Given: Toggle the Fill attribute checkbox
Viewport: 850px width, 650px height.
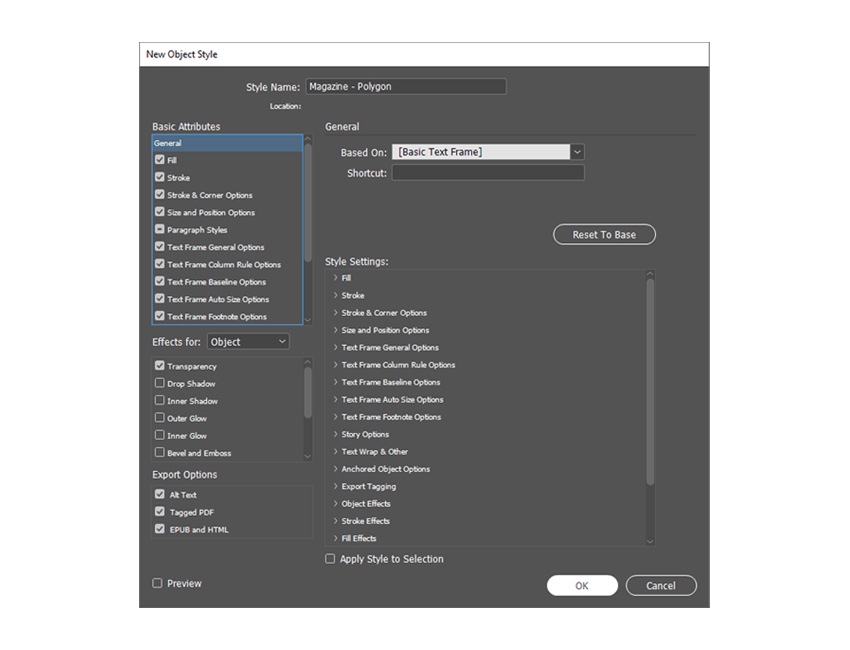Looking at the screenshot, I should [159, 160].
